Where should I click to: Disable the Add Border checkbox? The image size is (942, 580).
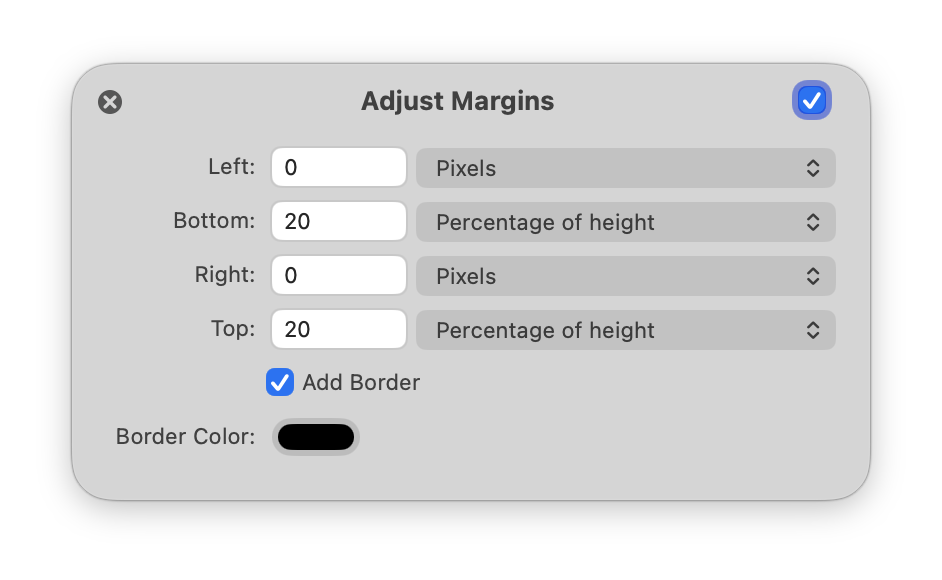[280, 382]
